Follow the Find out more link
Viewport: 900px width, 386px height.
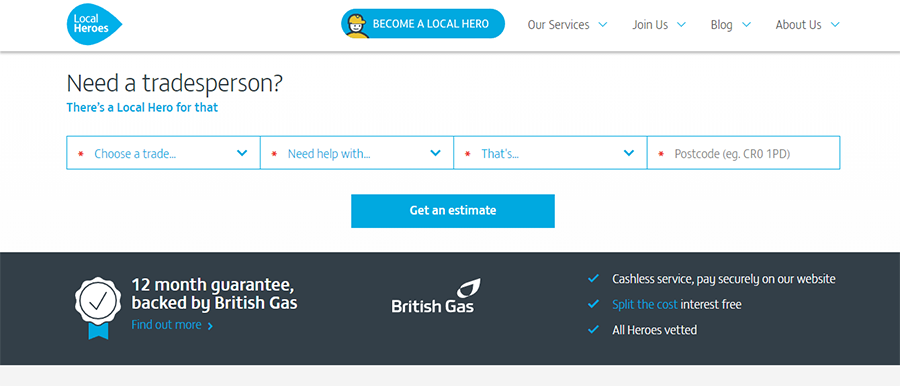(166, 325)
